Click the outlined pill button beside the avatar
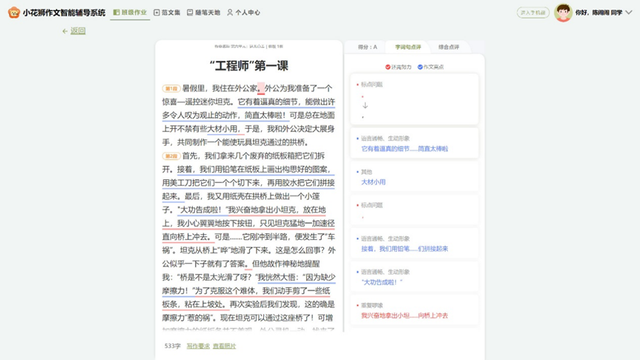The image size is (640, 360). pos(533,13)
